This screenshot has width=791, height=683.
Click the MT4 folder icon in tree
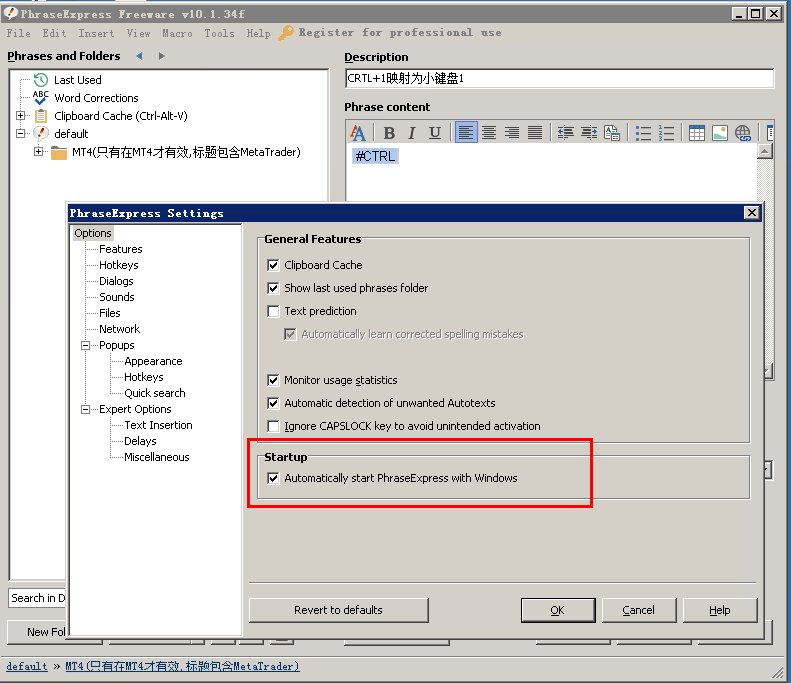59,152
